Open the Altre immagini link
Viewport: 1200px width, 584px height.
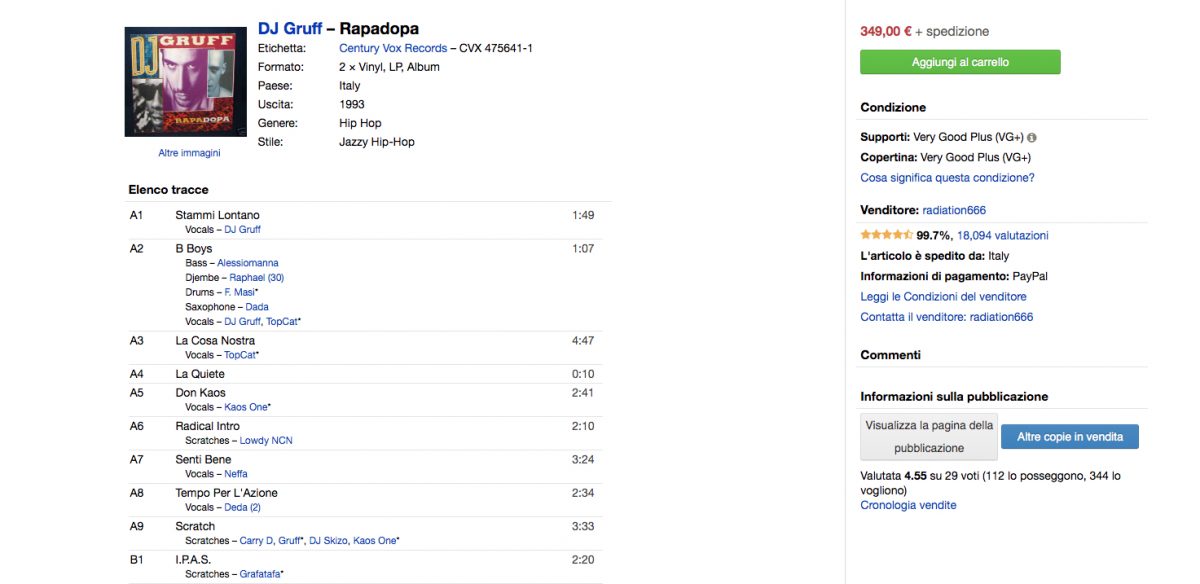[x=189, y=153]
